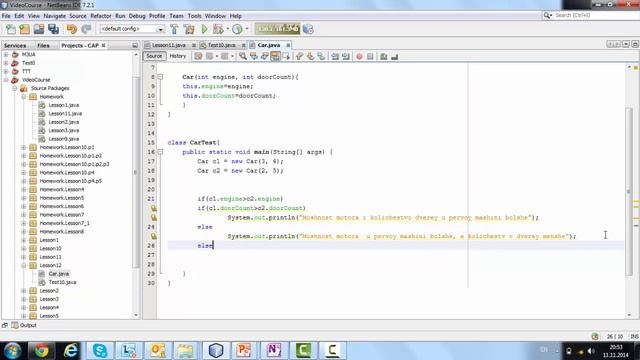Click the Next Bookmark icon
640x360 pixels.
coord(310,56)
